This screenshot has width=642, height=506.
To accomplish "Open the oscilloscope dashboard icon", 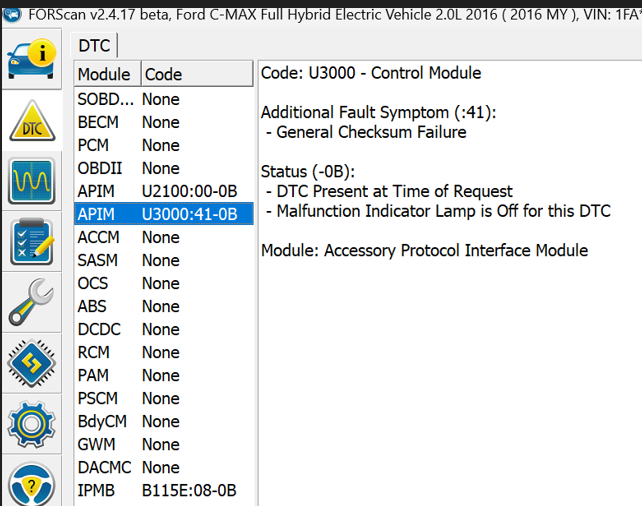I will point(32,181).
